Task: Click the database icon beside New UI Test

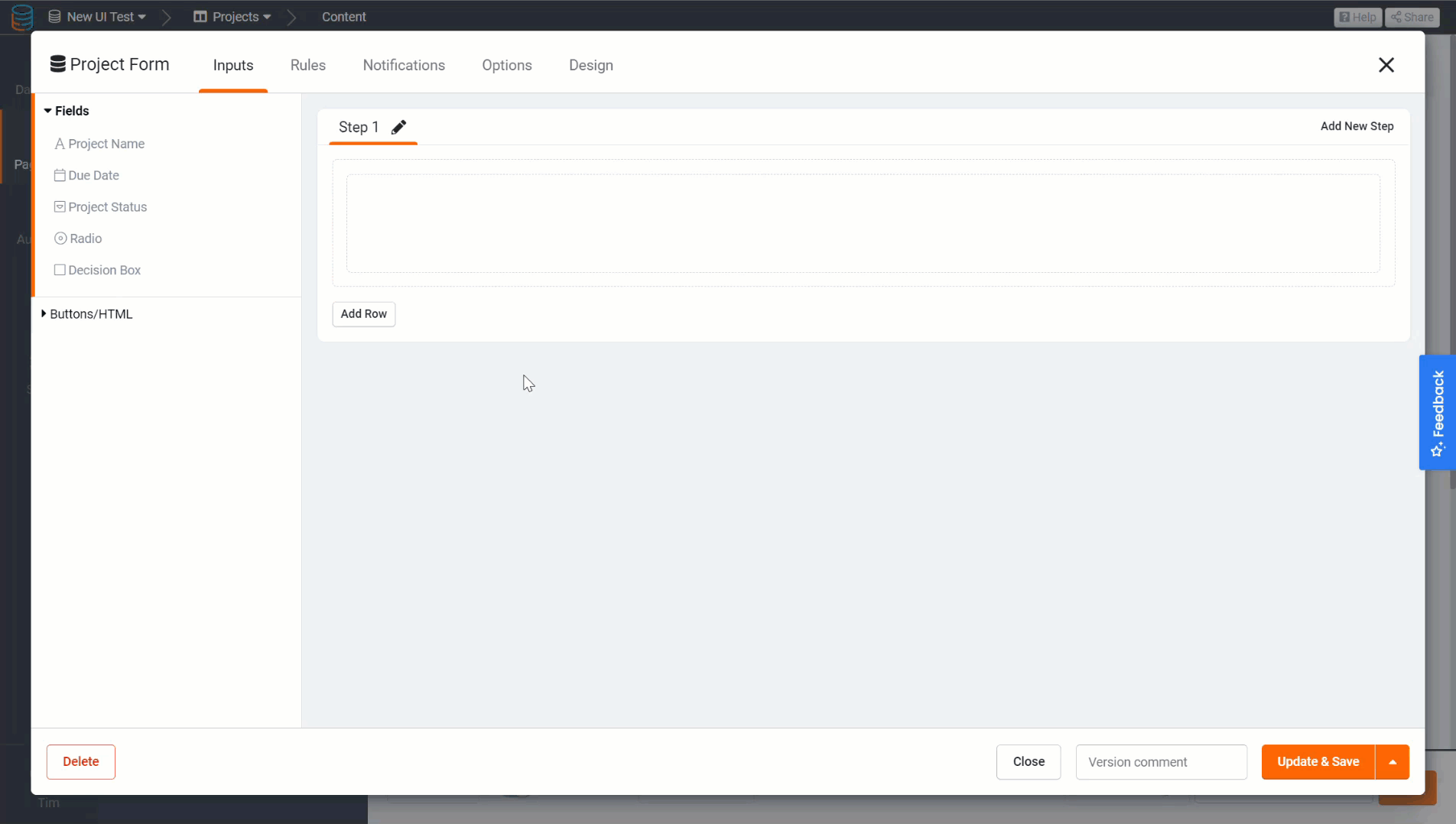Action: [54, 17]
